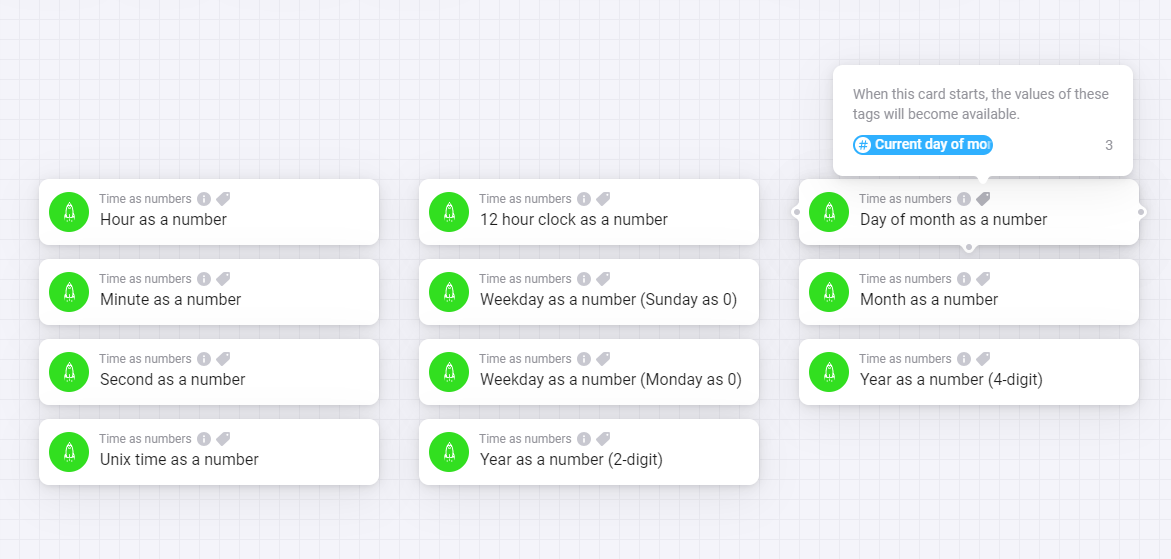Click info icon on Minute as a number card
The image size is (1171, 559).
click(x=204, y=279)
